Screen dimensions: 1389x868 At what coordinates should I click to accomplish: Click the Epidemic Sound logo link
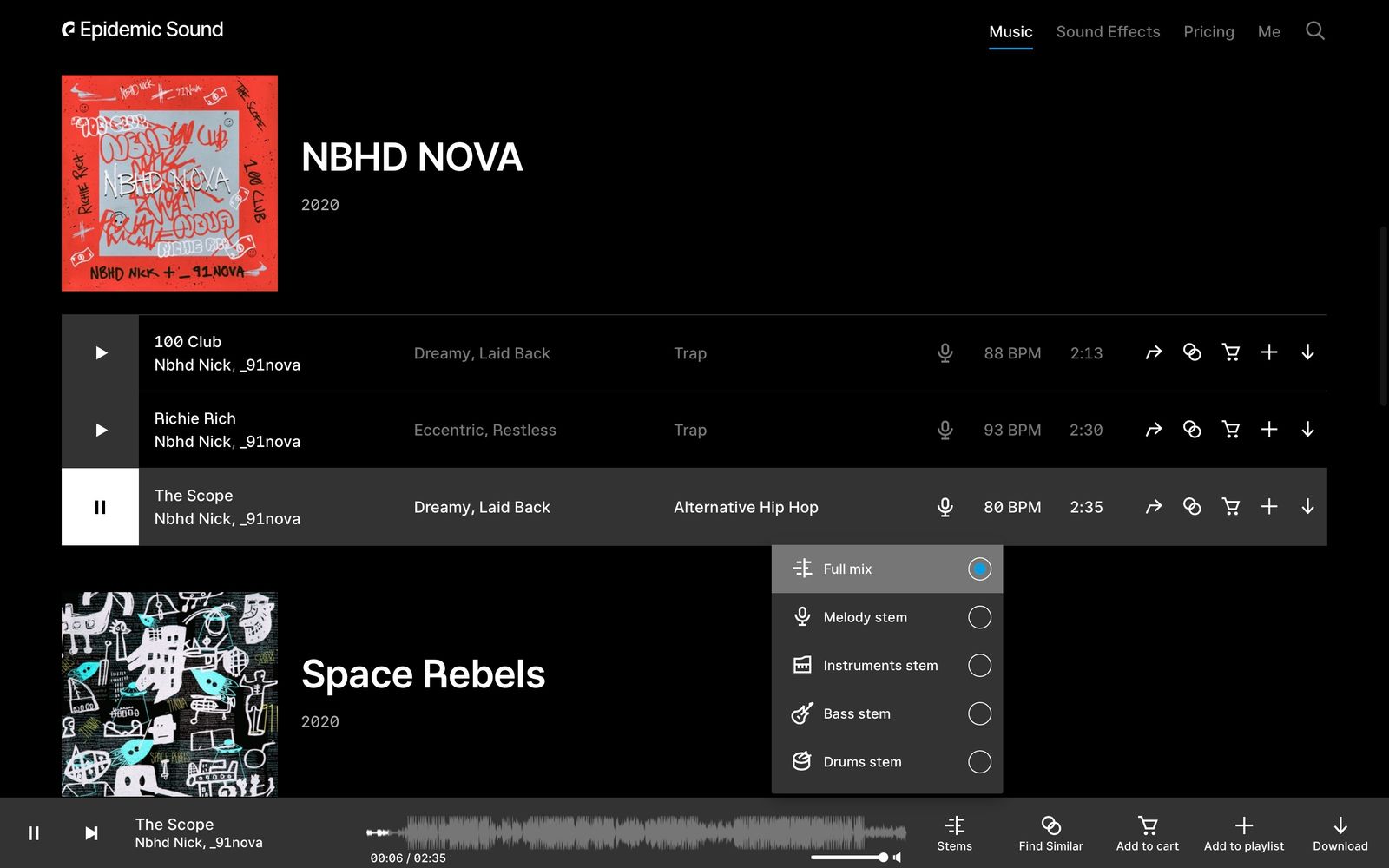coord(142,30)
